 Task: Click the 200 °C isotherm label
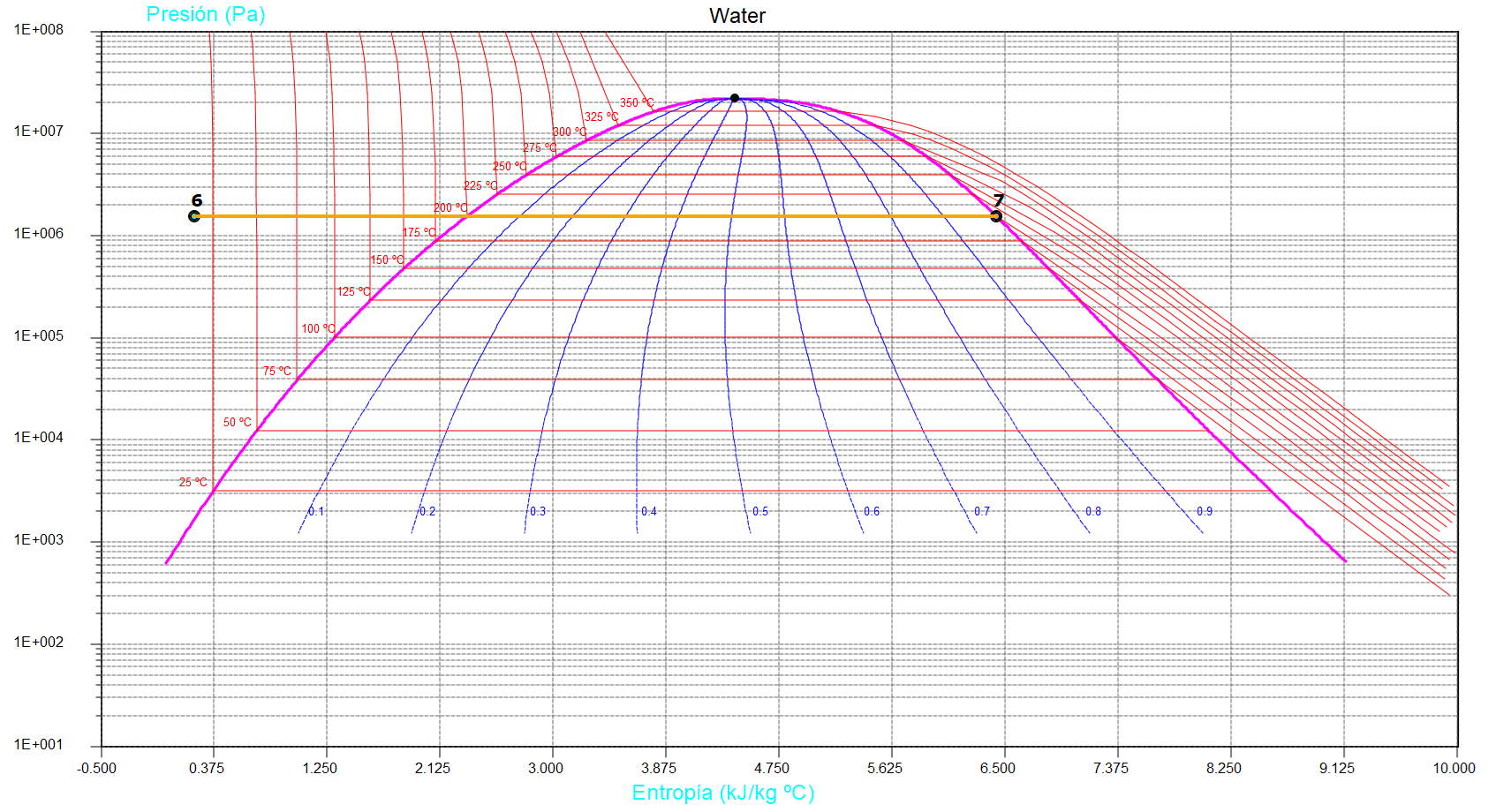[x=450, y=208]
